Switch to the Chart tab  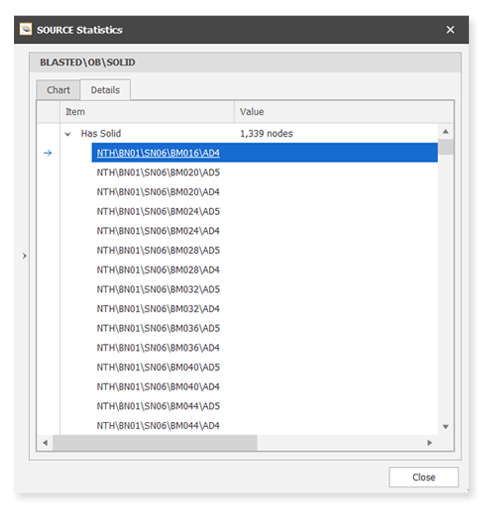(x=58, y=90)
